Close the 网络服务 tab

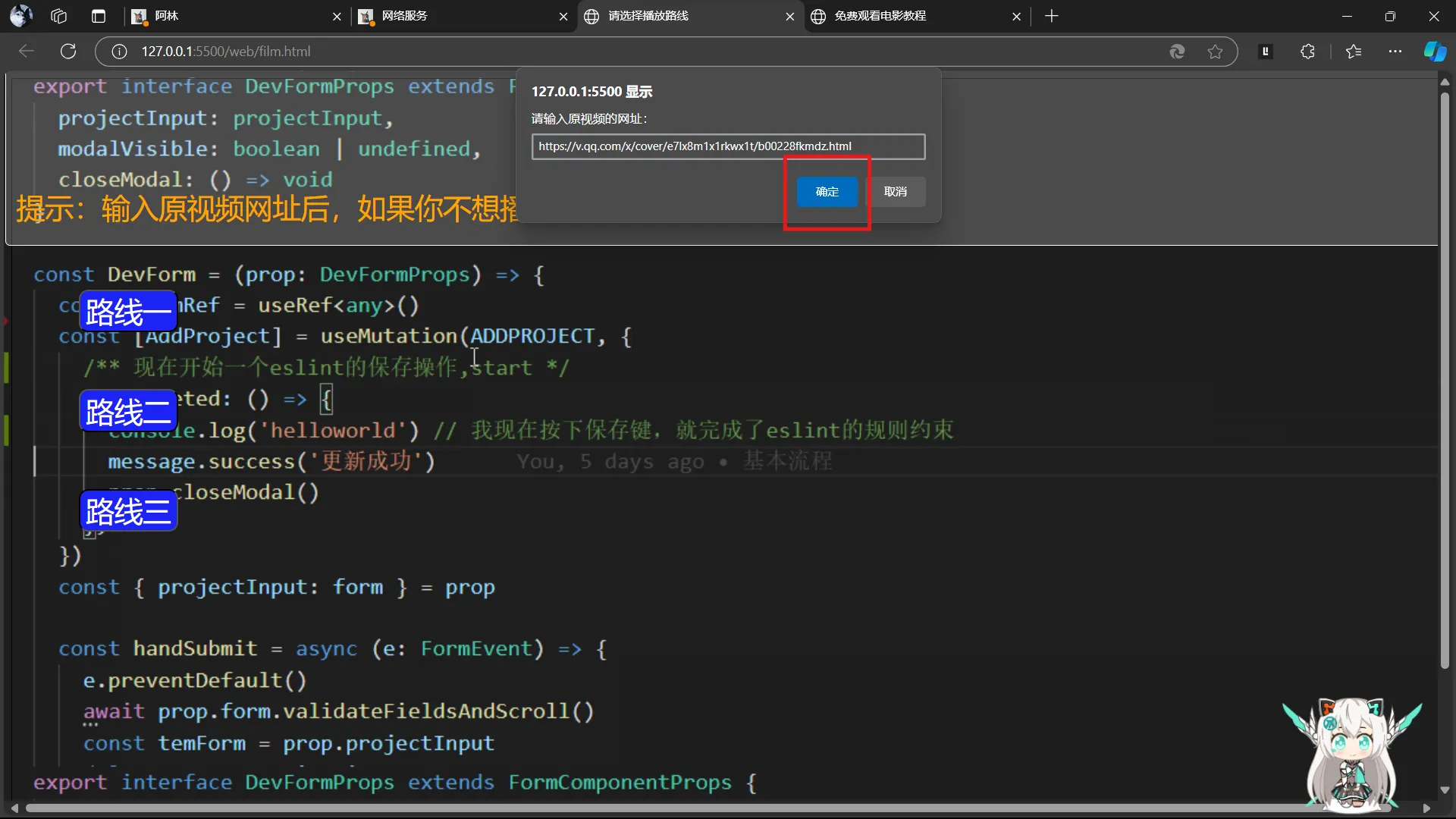(563, 17)
